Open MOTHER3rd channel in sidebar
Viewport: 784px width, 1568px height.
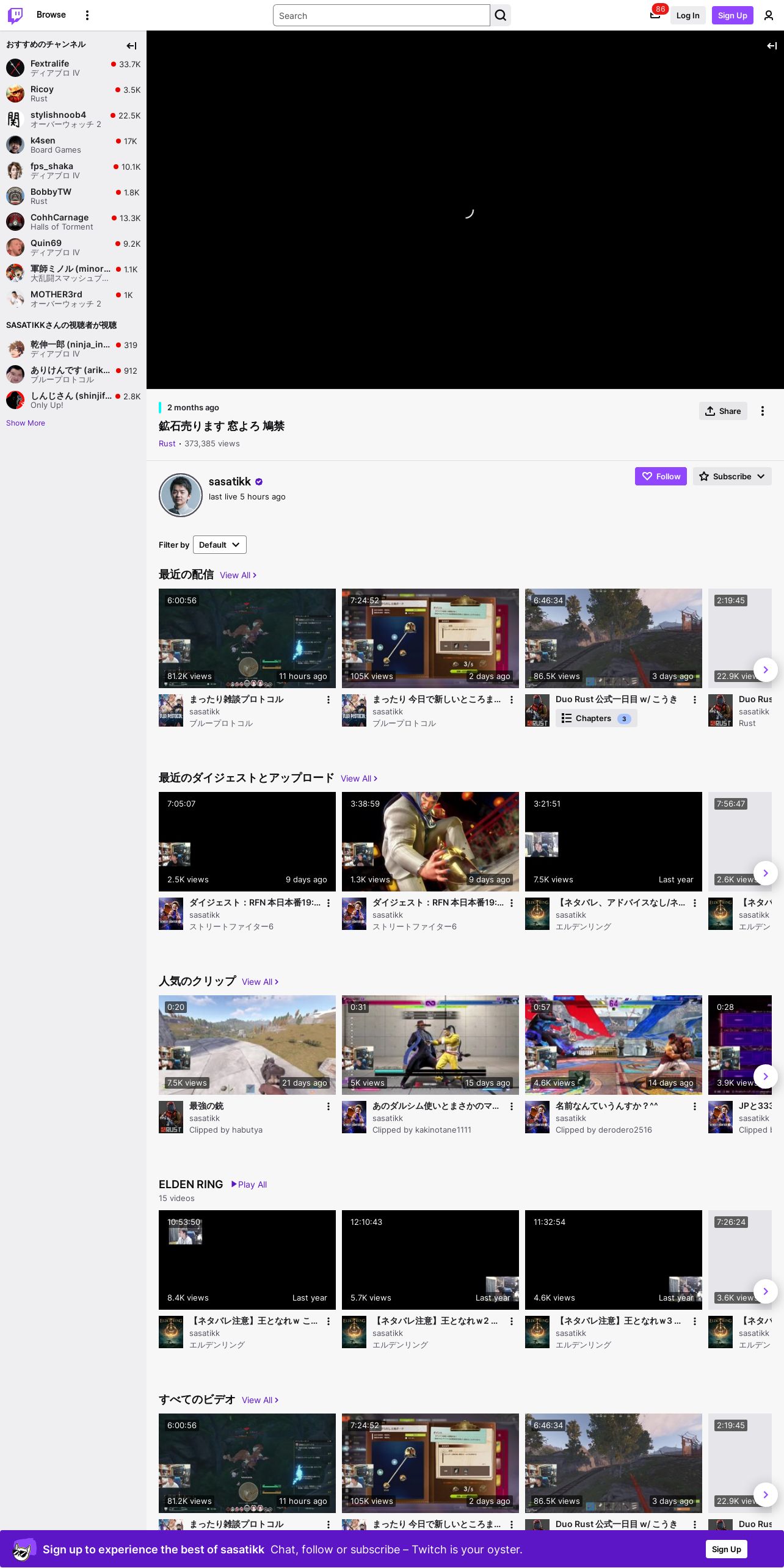73,299
